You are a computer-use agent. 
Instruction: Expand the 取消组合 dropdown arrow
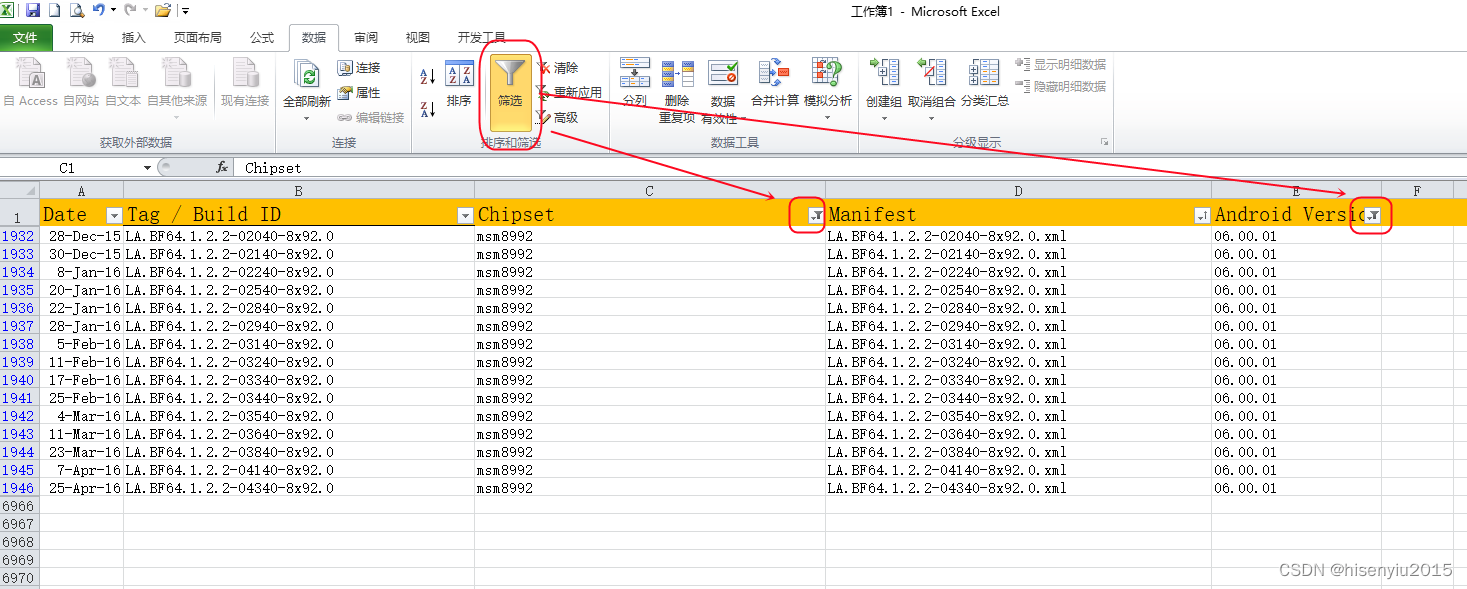point(931,118)
